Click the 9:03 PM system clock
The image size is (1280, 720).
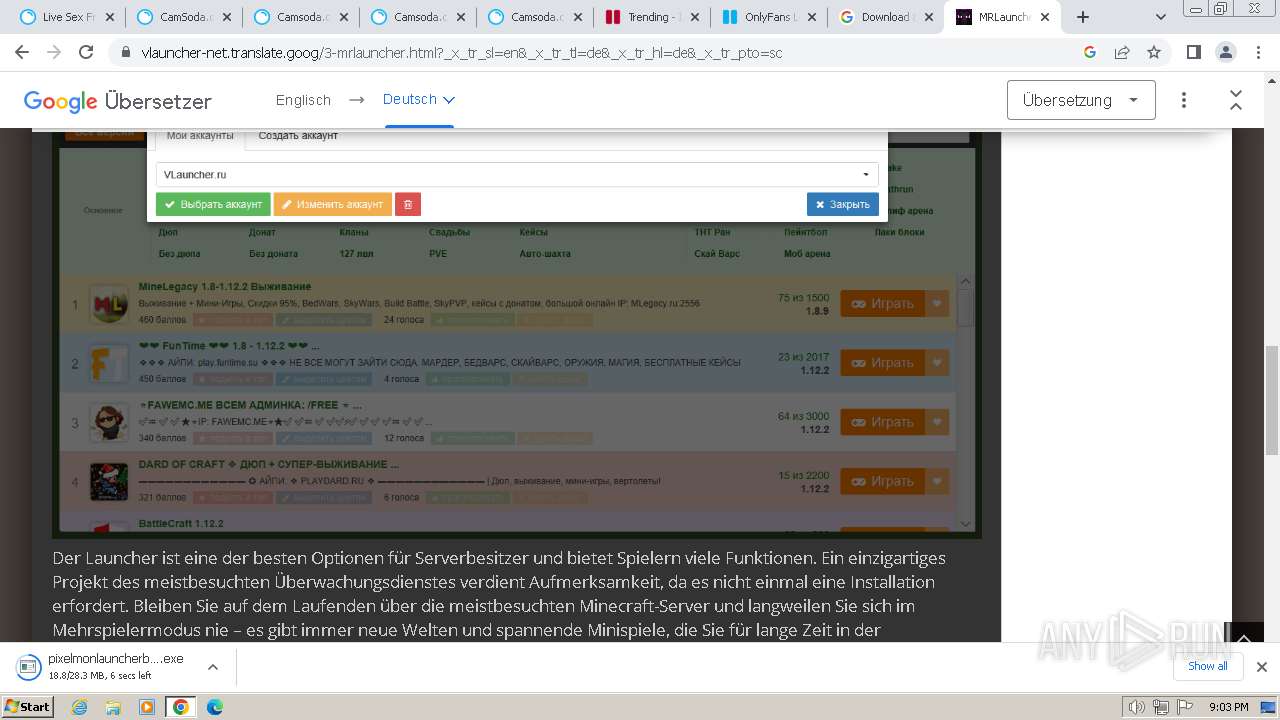[x=1229, y=707]
